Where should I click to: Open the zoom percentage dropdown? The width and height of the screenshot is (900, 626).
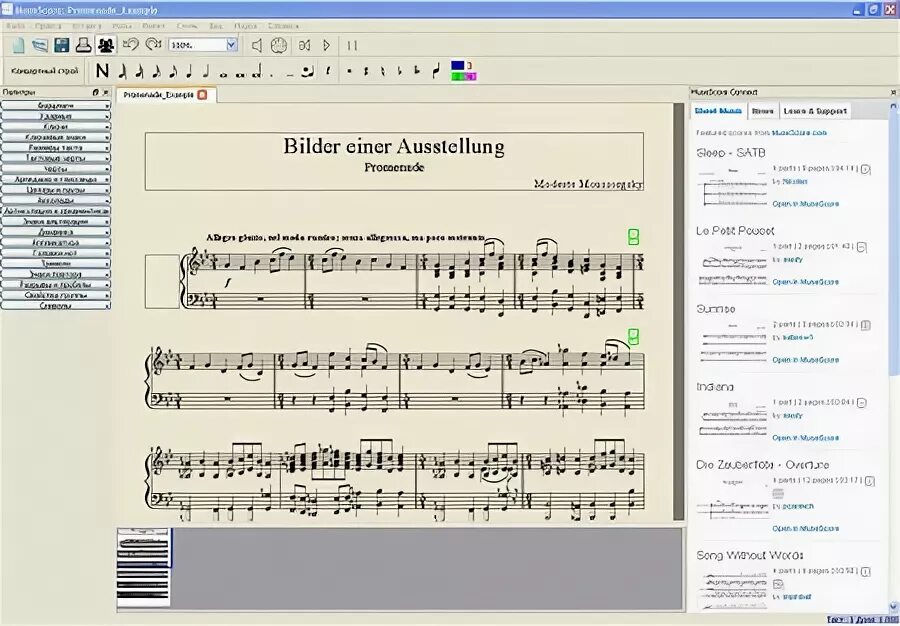click(x=231, y=45)
